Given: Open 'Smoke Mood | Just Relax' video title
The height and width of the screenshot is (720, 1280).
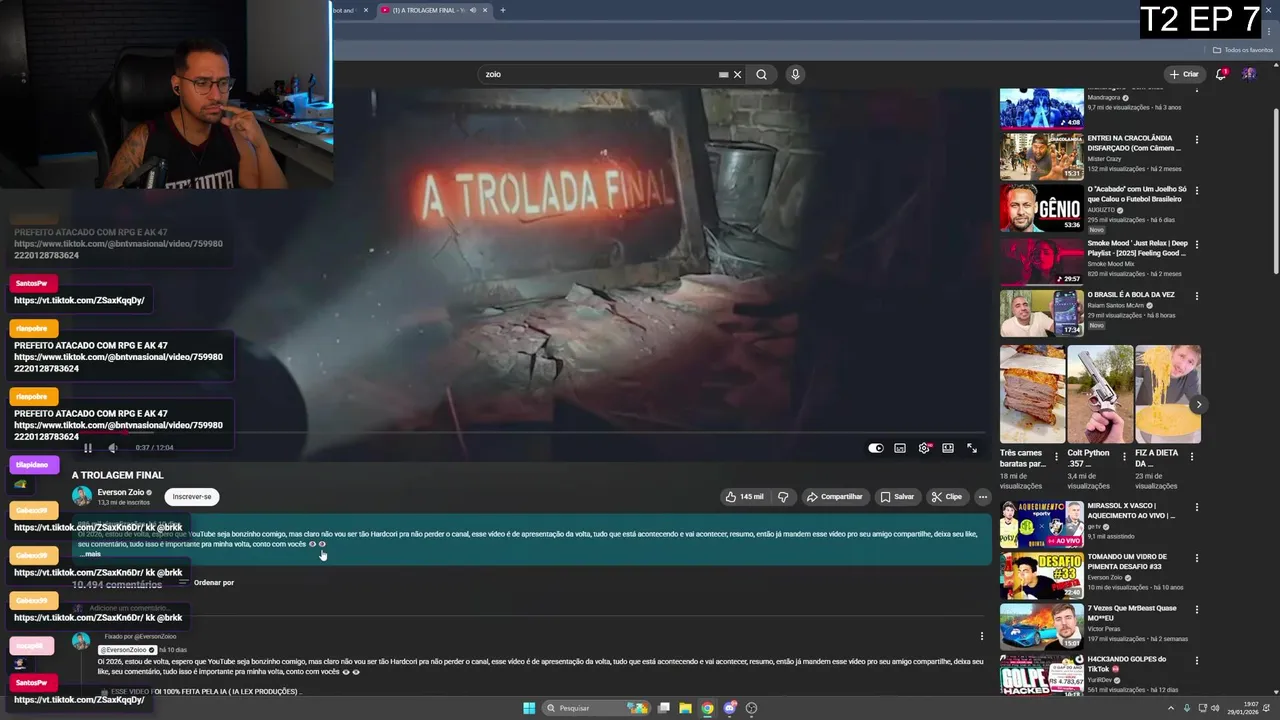Looking at the screenshot, I should coord(1138,248).
